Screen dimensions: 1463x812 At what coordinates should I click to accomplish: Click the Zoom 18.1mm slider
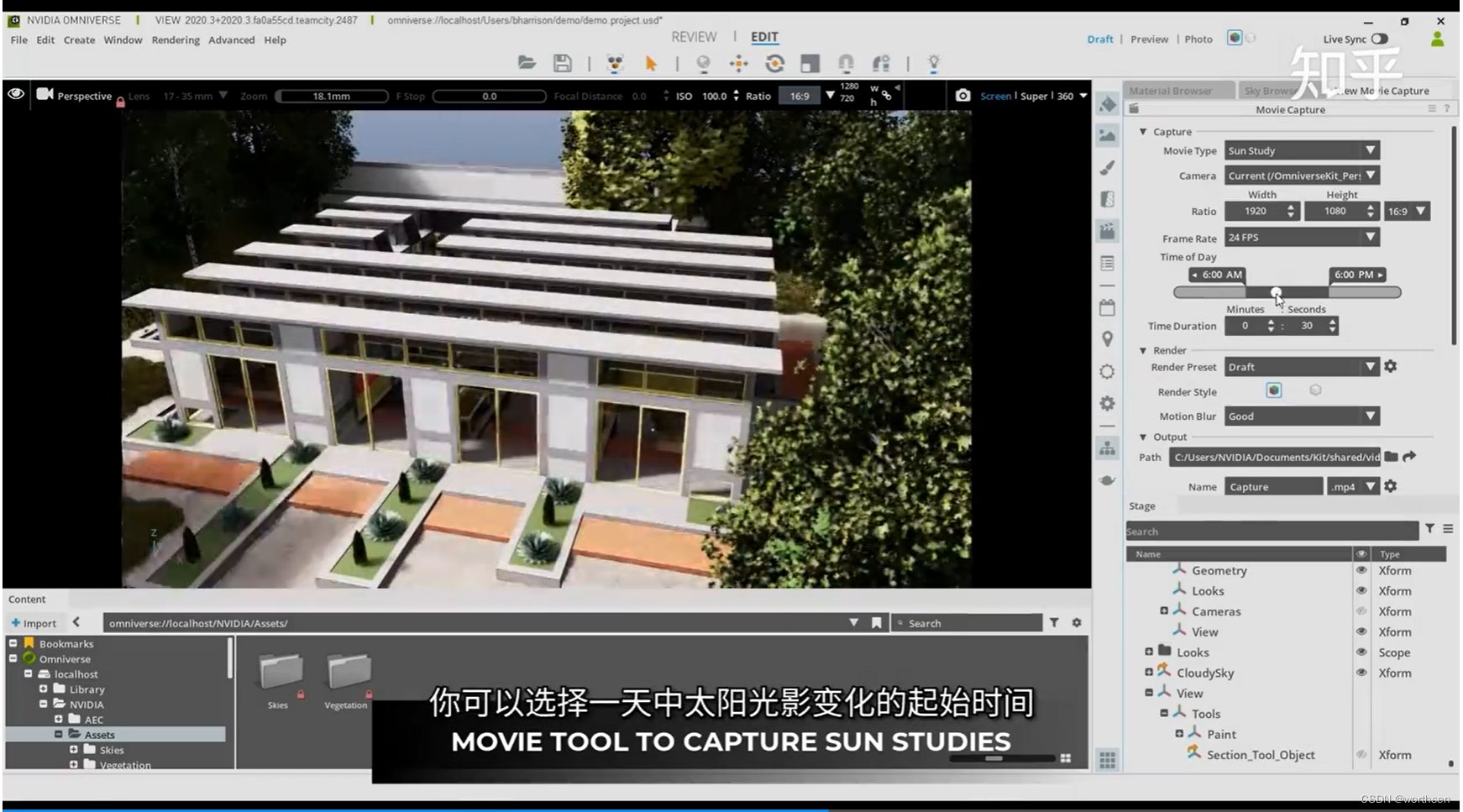point(332,96)
